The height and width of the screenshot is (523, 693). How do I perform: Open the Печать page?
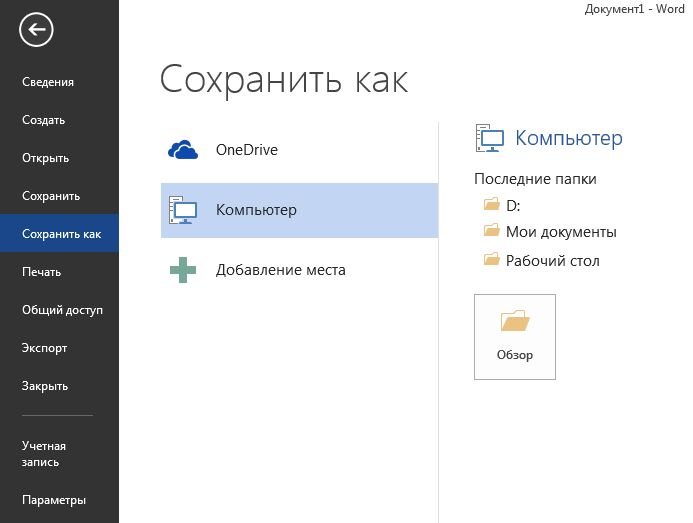click(x=42, y=272)
